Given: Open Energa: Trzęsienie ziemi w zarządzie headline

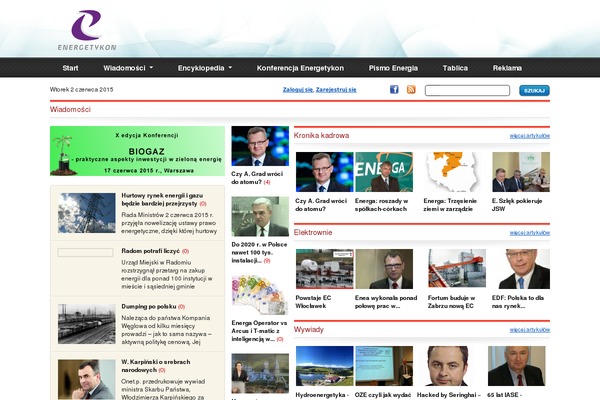Looking at the screenshot, I should pyautogui.click(x=450, y=205).
